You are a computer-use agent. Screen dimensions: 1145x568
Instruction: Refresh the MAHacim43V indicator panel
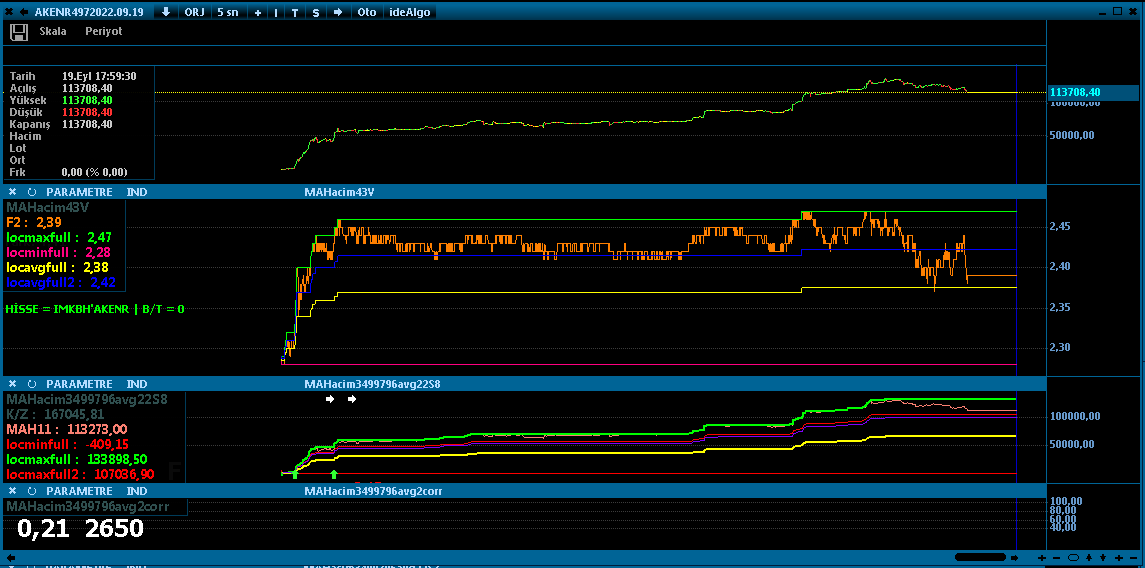tap(31, 192)
